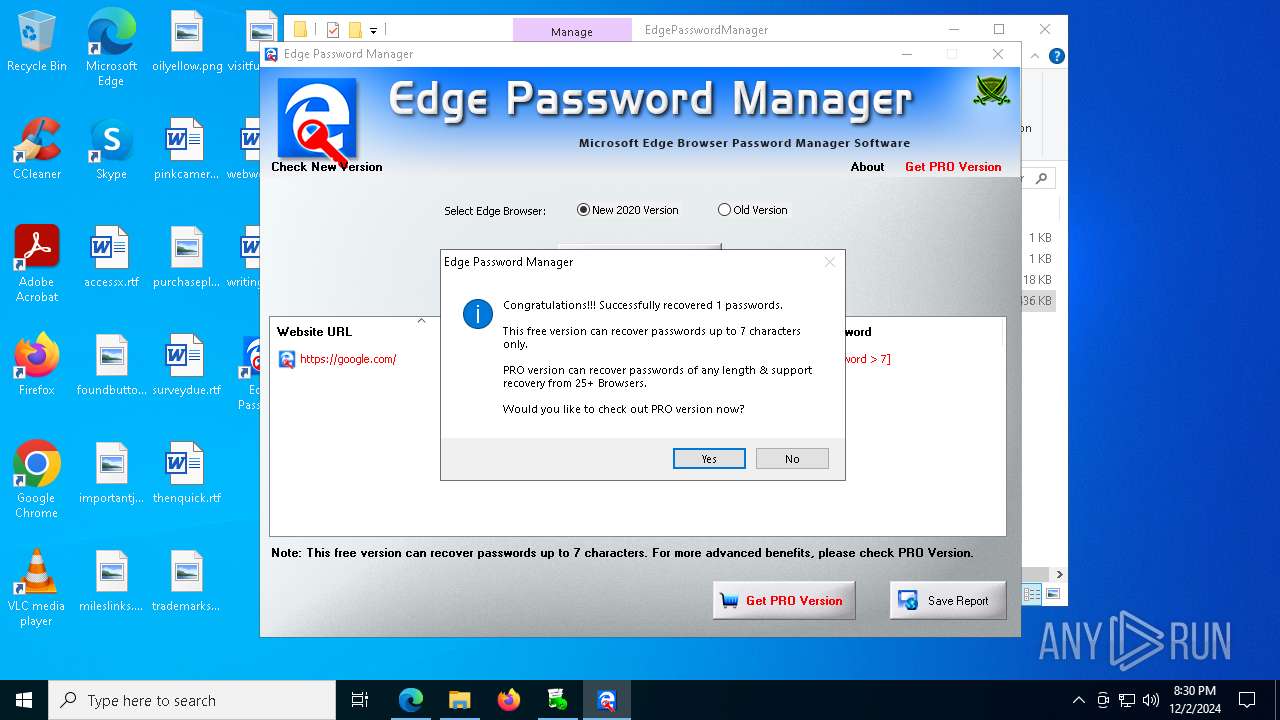Image resolution: width=1280 pixels, height=720 pixels.
Task: Click the Save Report button
Action: (948, 601)
